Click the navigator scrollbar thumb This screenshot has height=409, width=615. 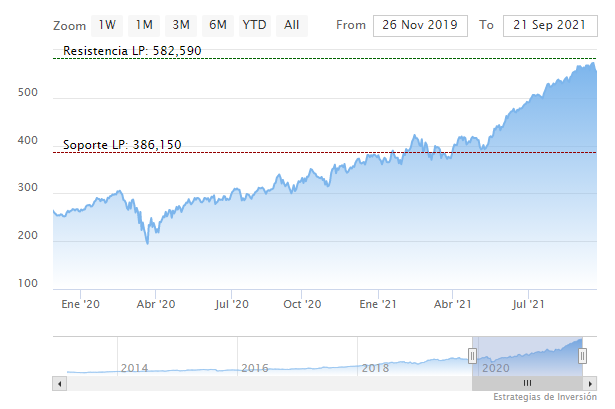pos(527,383)
